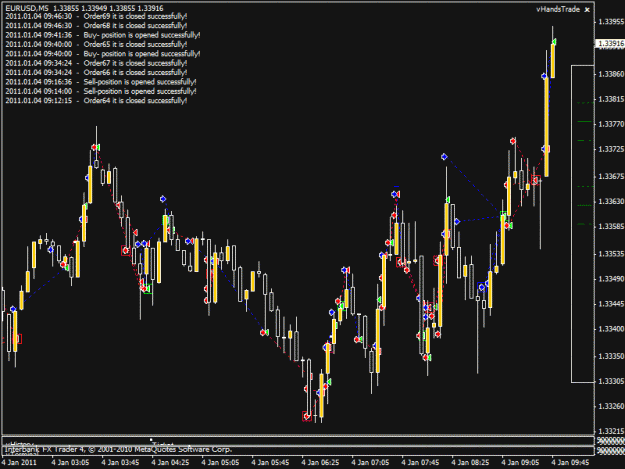Click the 1.33490 price scale label
The height and width of the screenshot is (469, 625).
[x=611, y=279]
